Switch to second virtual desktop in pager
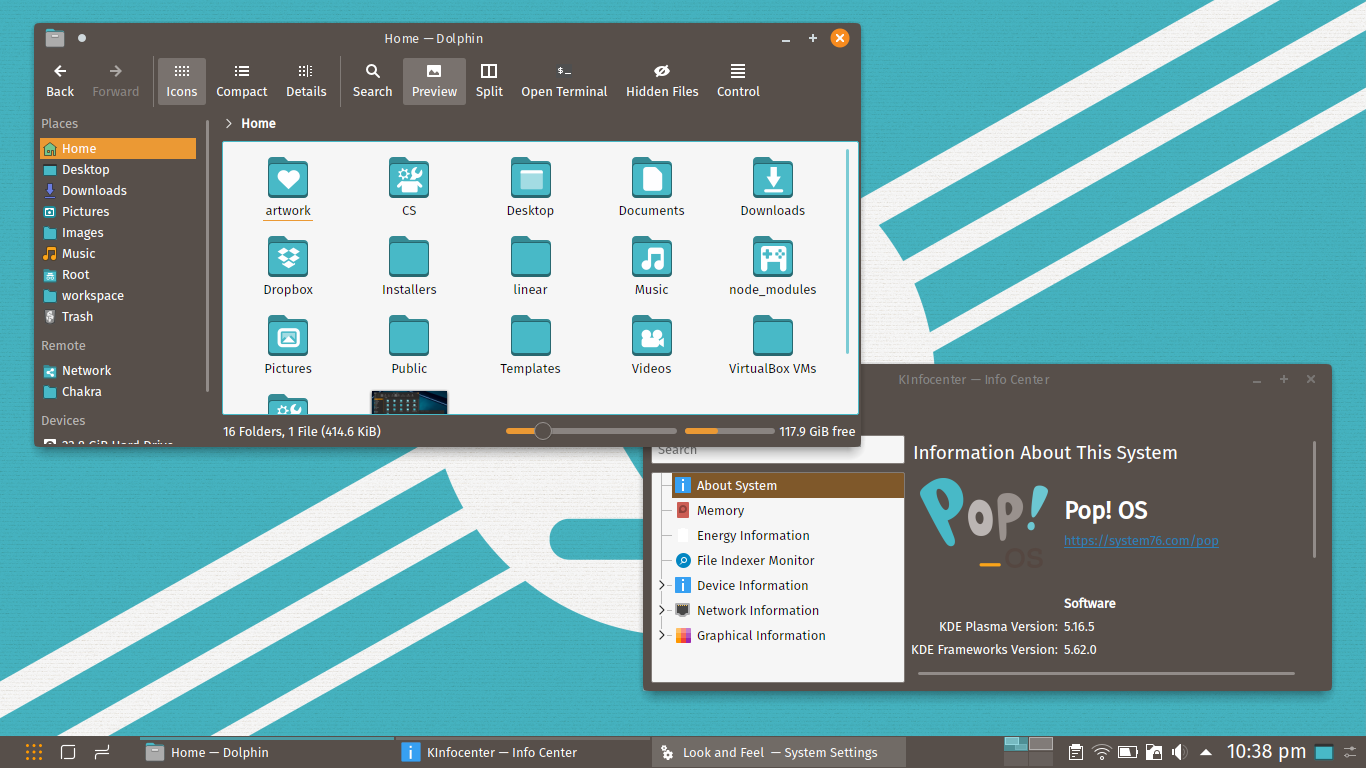1366x768 pixels. 1041,744
